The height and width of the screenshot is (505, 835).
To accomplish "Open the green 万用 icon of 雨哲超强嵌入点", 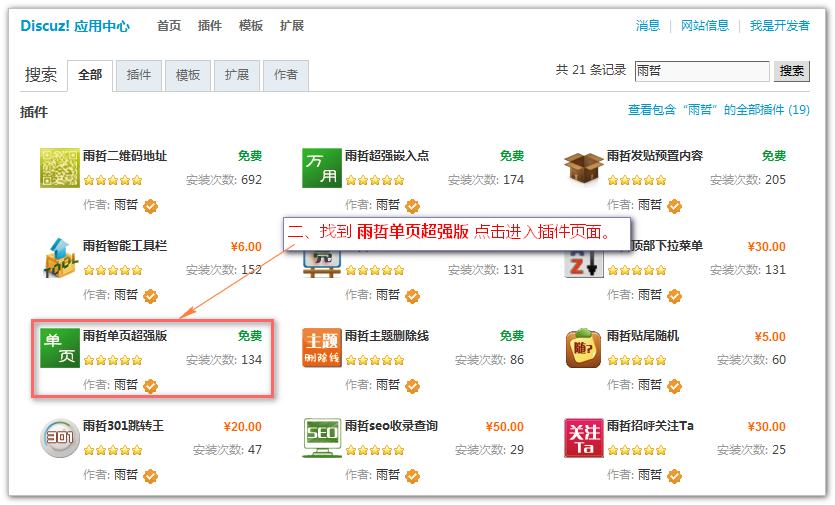I will [322, 168].
